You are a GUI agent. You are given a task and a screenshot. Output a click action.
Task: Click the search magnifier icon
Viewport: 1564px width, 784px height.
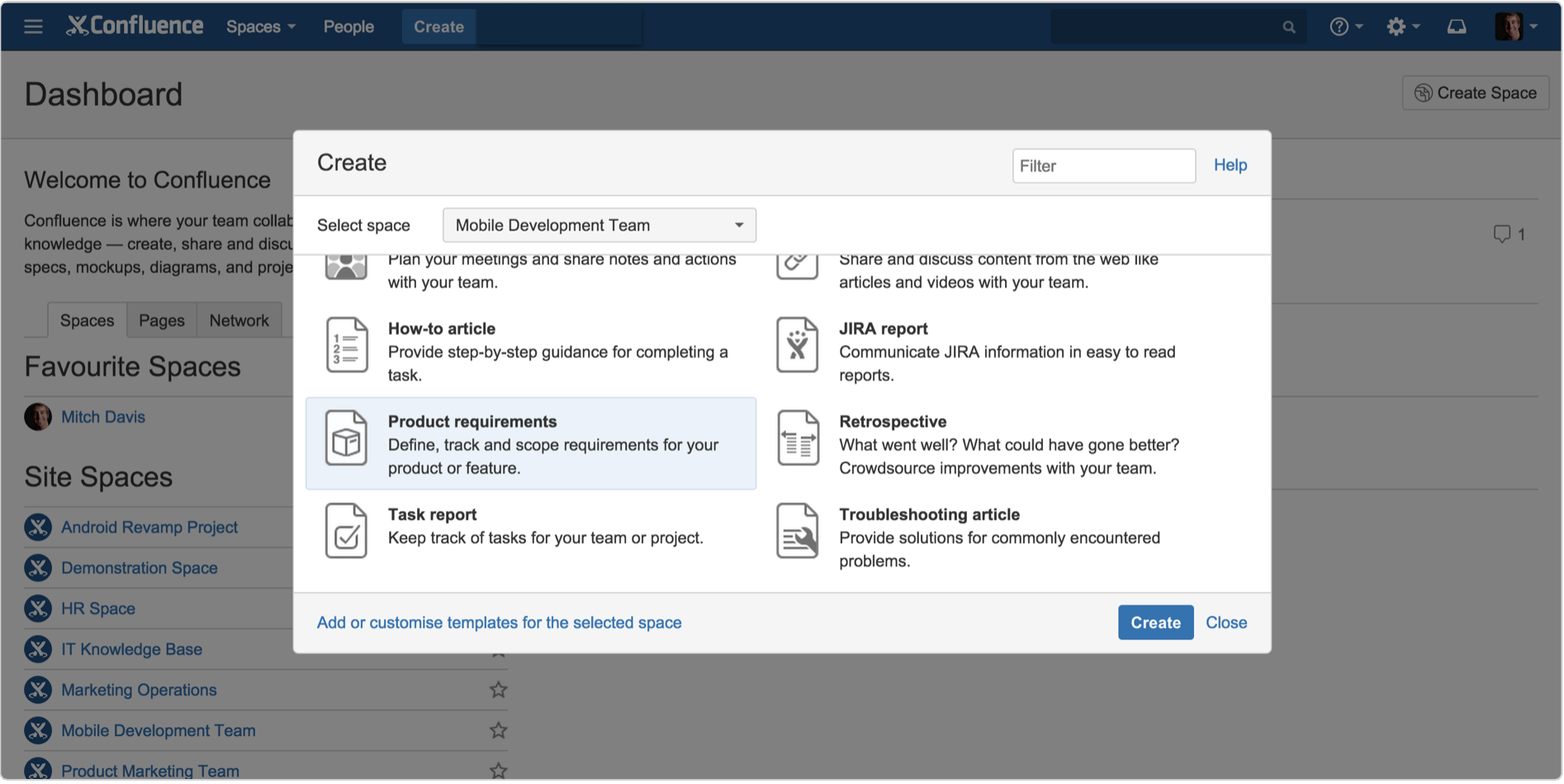click(x=1289, y=27)
